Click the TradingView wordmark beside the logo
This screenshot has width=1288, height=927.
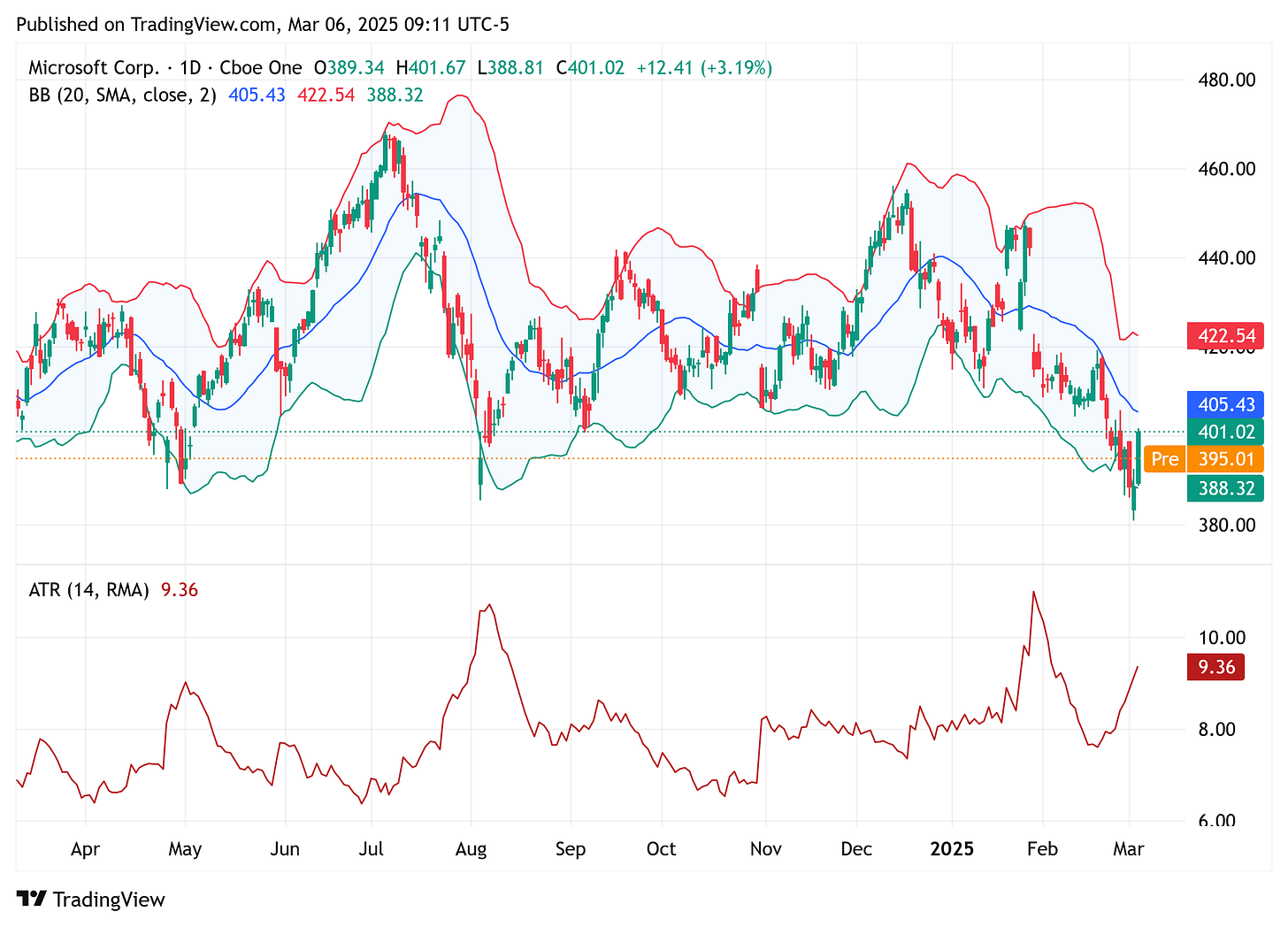[109, 899]
